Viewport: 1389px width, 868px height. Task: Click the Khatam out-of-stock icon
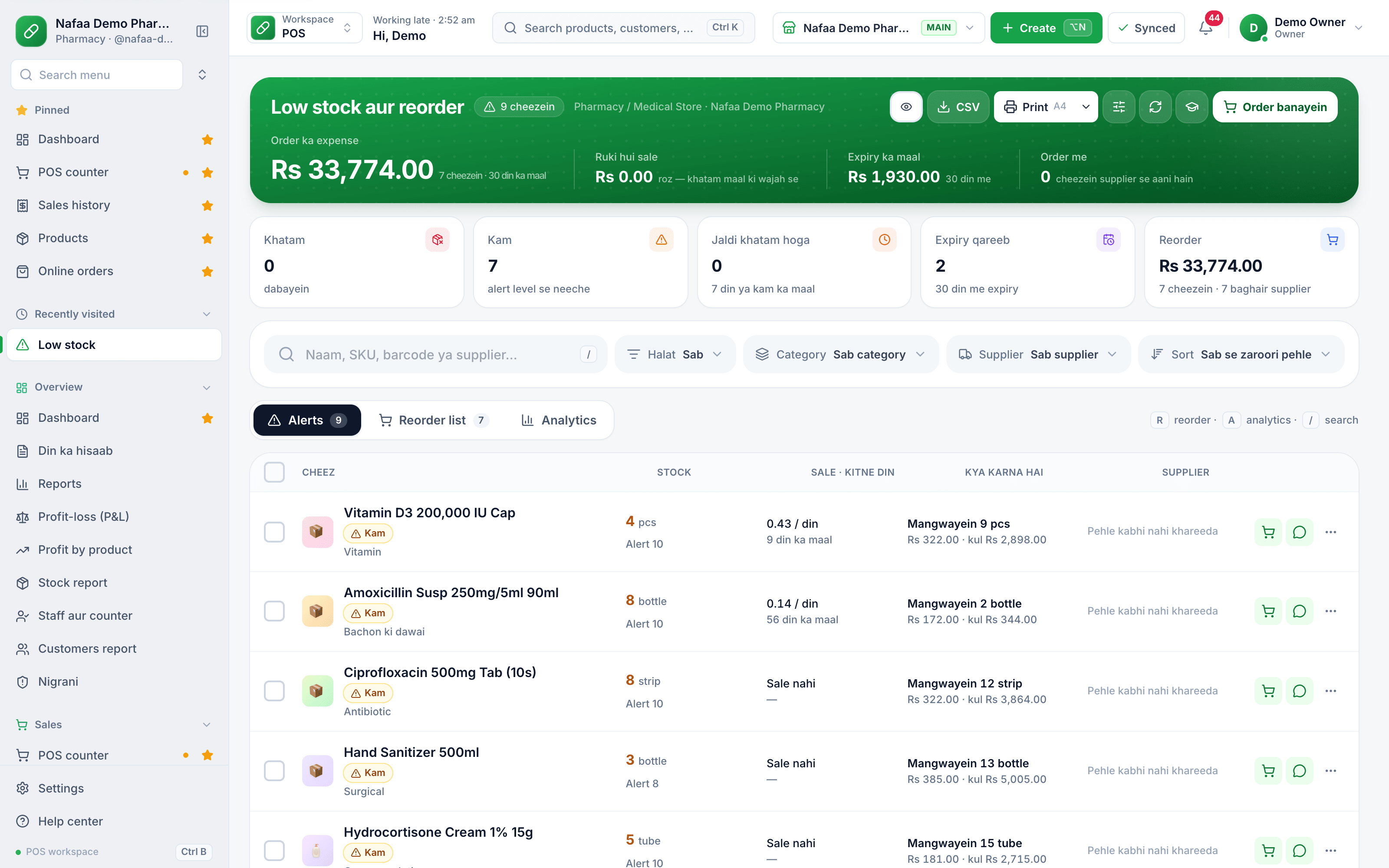click(x=438, y=240)
